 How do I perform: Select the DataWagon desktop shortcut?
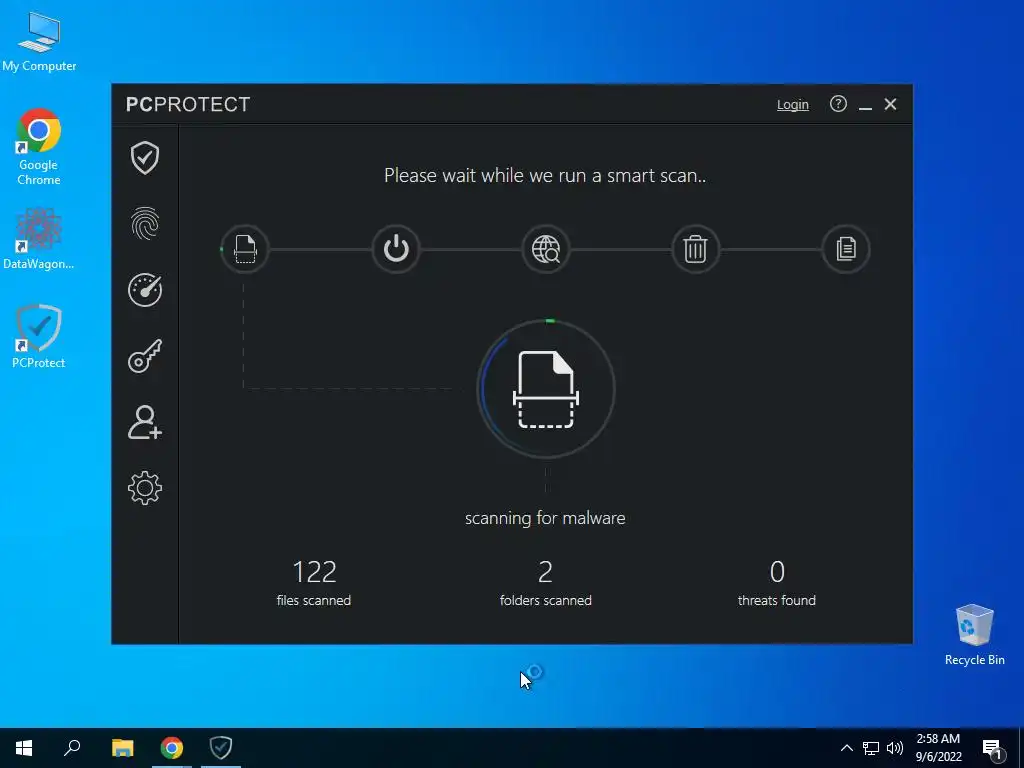(x=39, y=238)
